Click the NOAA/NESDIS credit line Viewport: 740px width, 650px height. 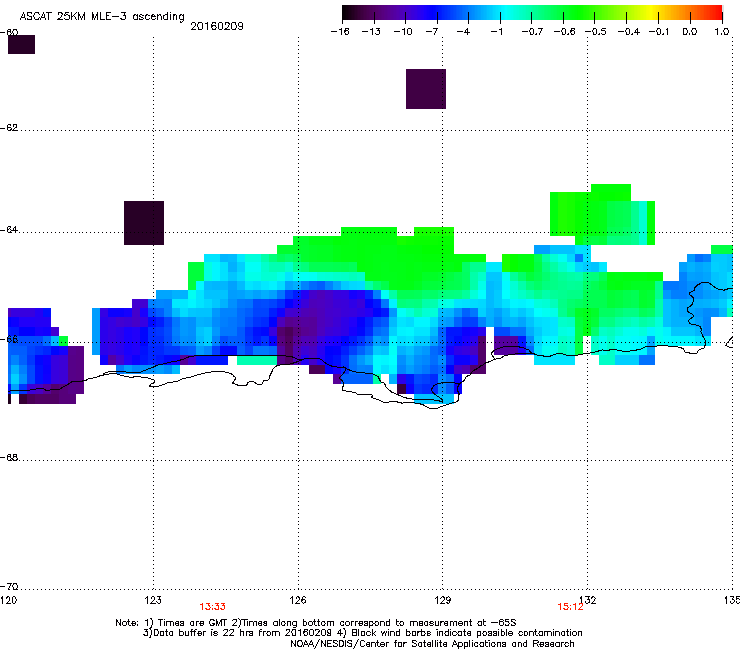pos(432,644)
